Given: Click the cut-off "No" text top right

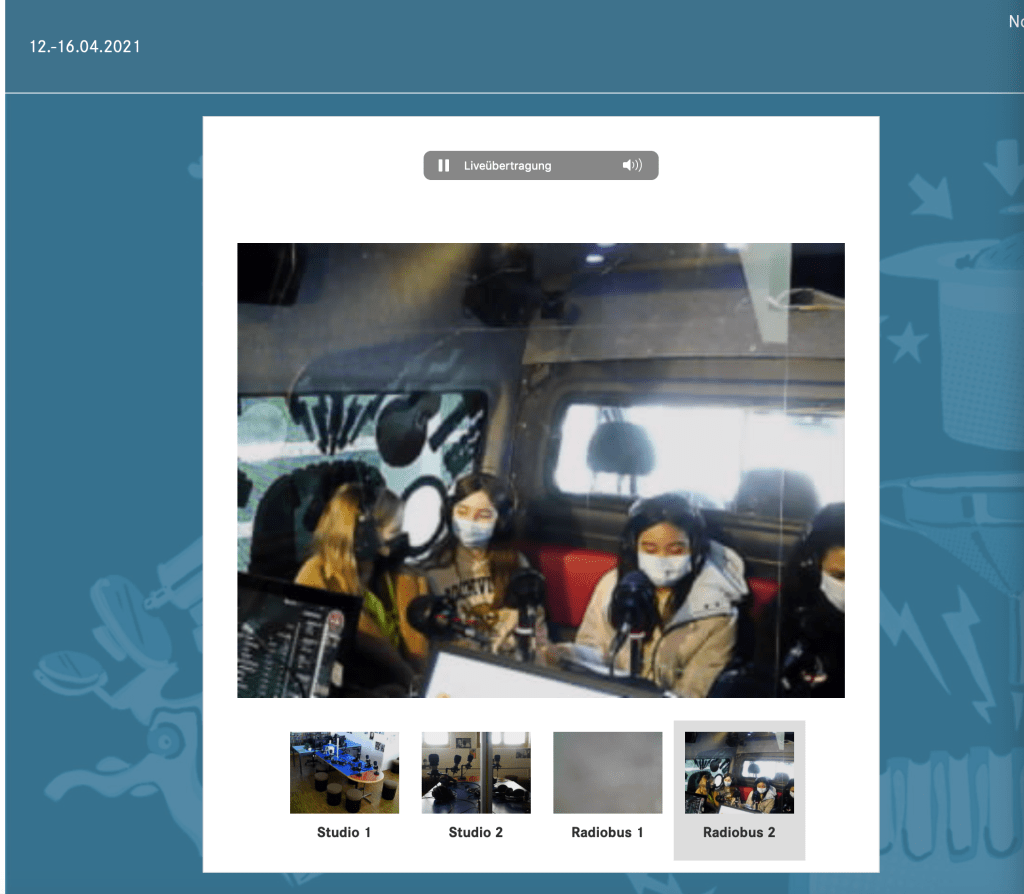Looking at the screenshot, I should (1015, 21).
